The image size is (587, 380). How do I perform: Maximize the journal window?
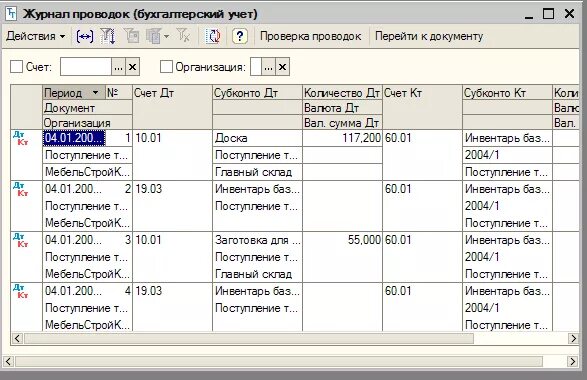coord(548,14)
